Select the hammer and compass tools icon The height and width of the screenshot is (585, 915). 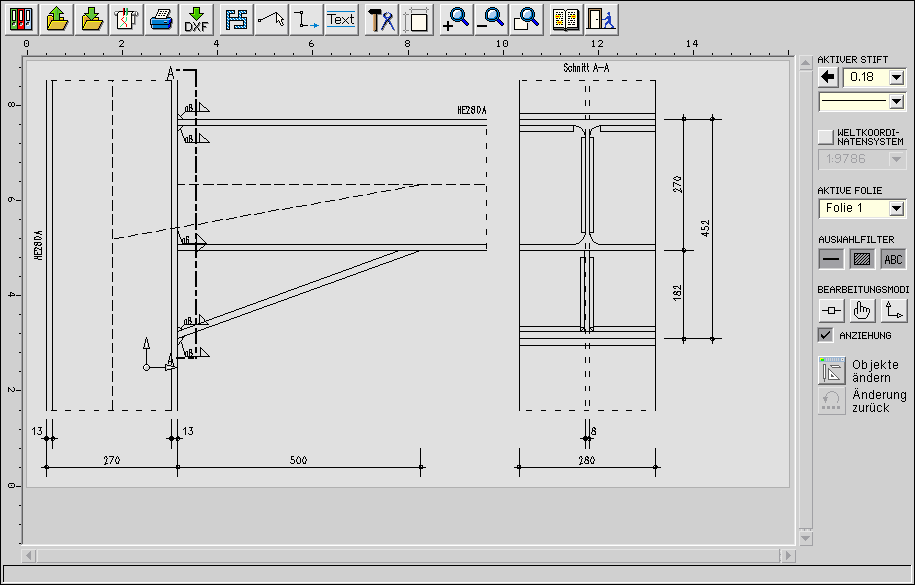click(x=381, y=18)
